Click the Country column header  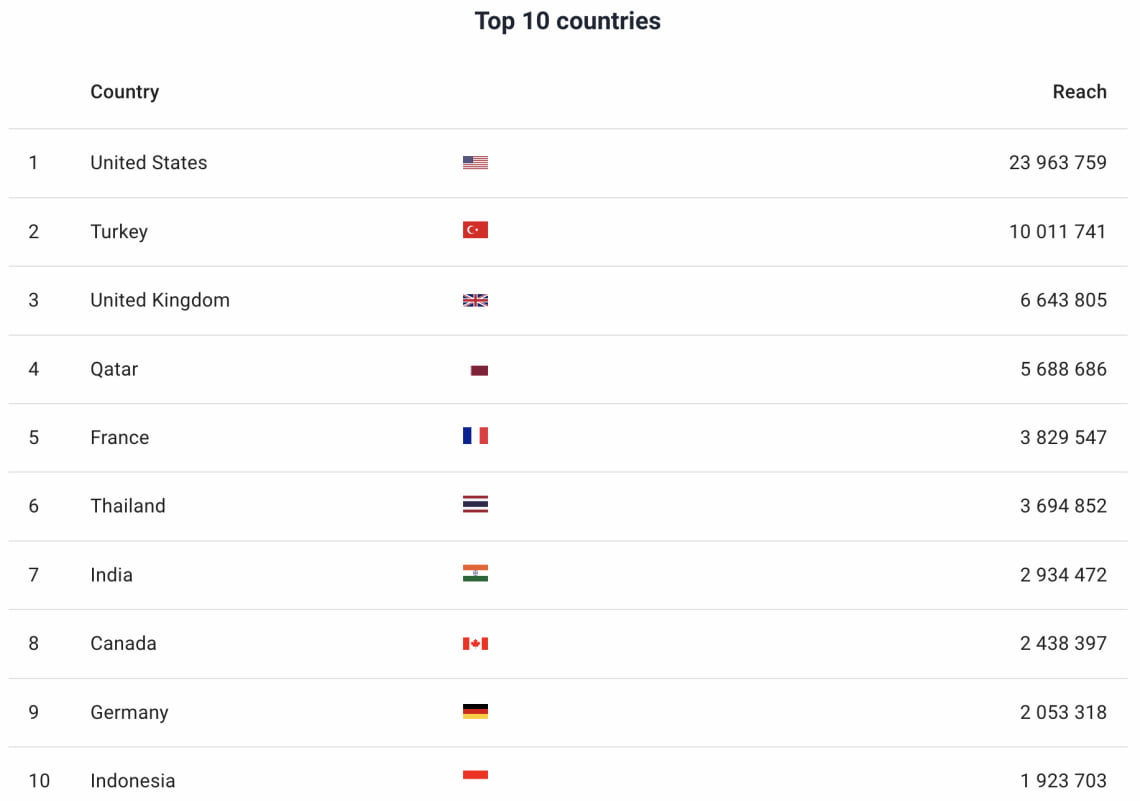click(x=125, y=92)
